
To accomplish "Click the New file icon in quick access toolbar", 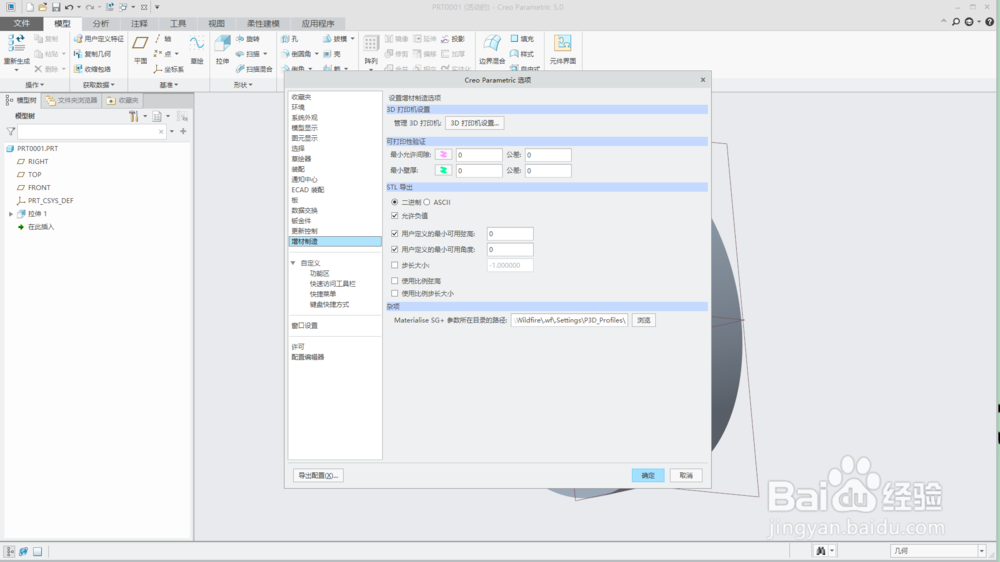I will pos(29,7).
